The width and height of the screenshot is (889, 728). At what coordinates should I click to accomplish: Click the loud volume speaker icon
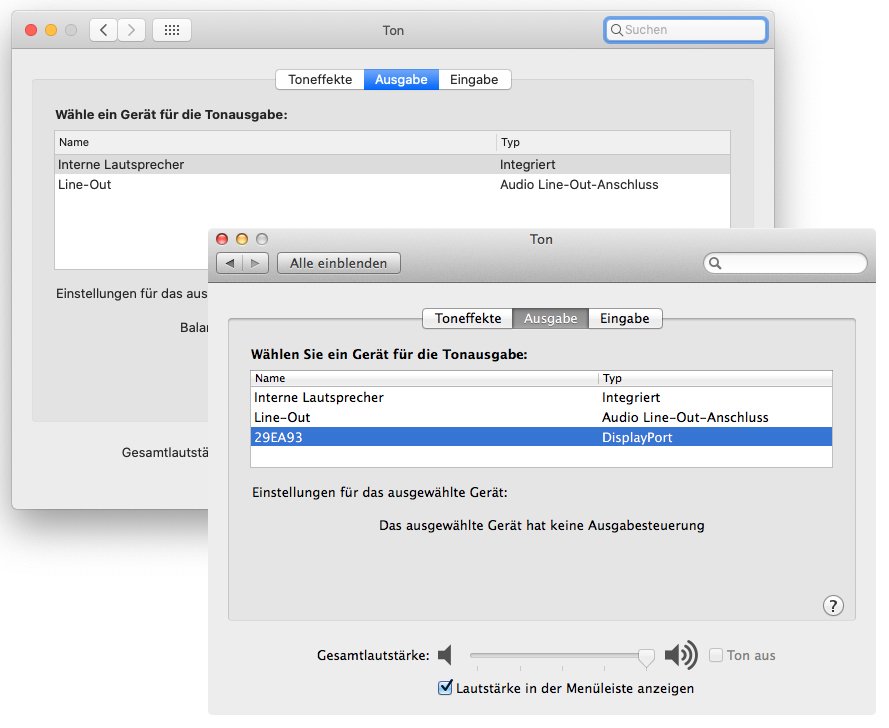coord(681,655)
